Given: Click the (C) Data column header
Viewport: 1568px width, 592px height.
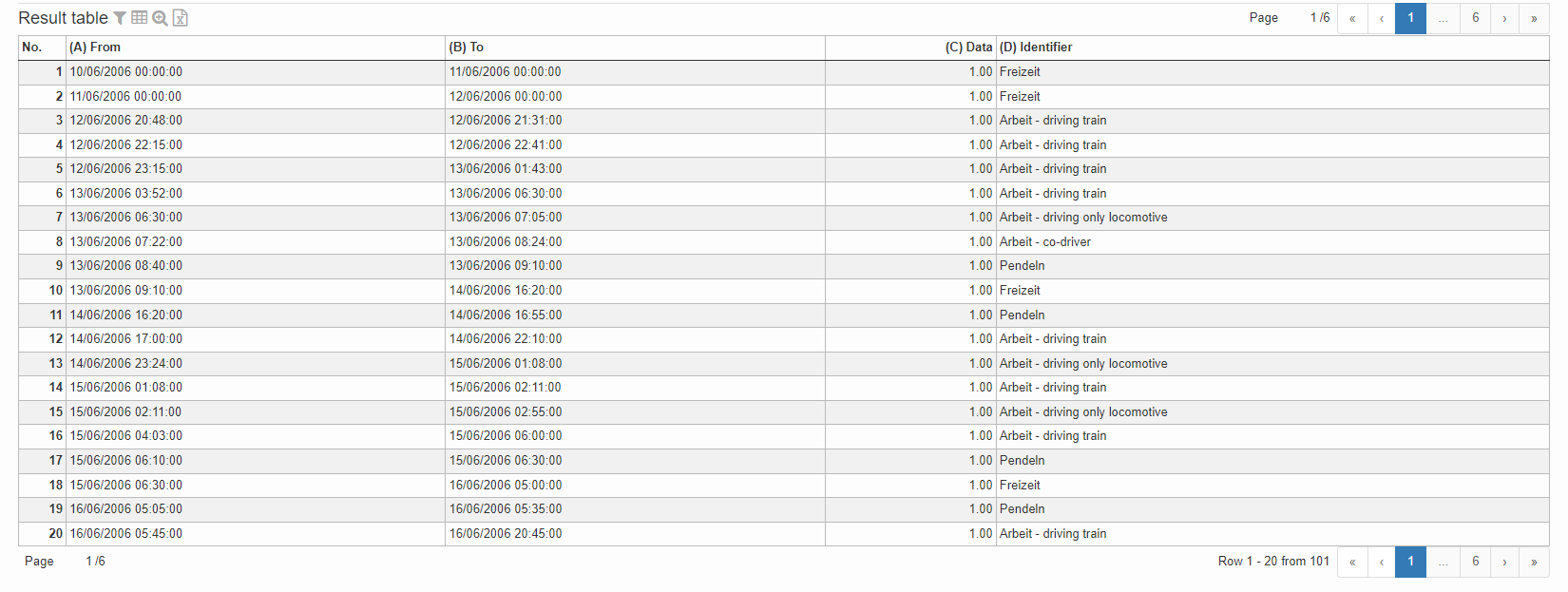Looking at the screenshot, I should [x=968, y=48].
